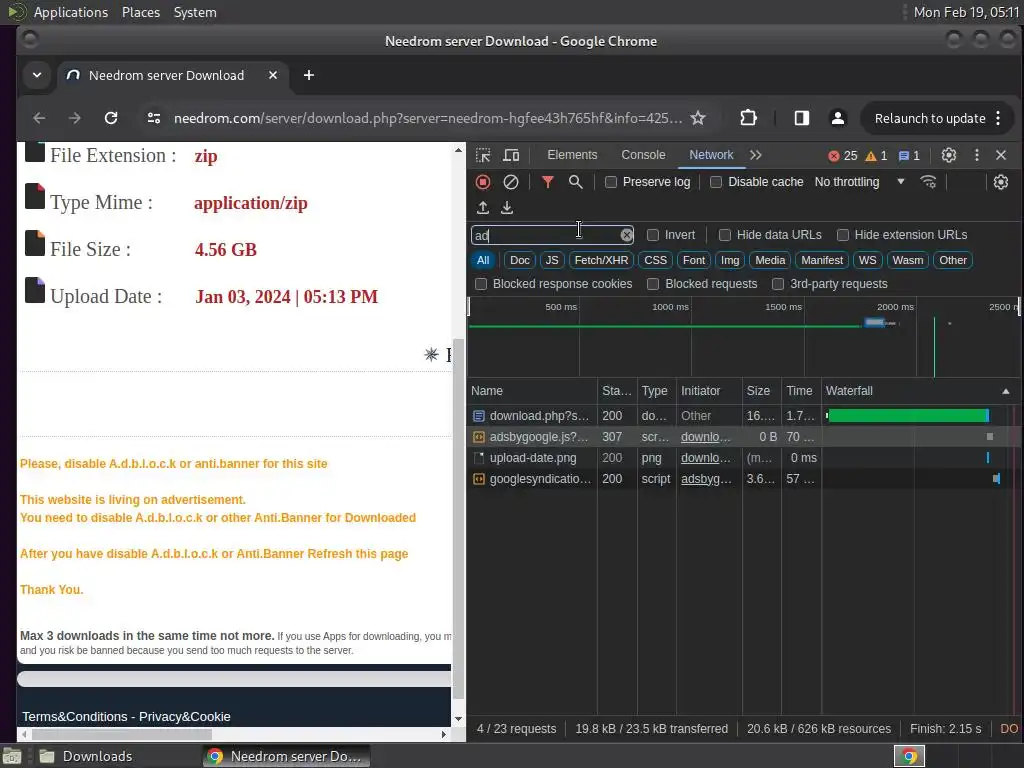Toggle Waterfall column sort arrow

point(1005,391)
